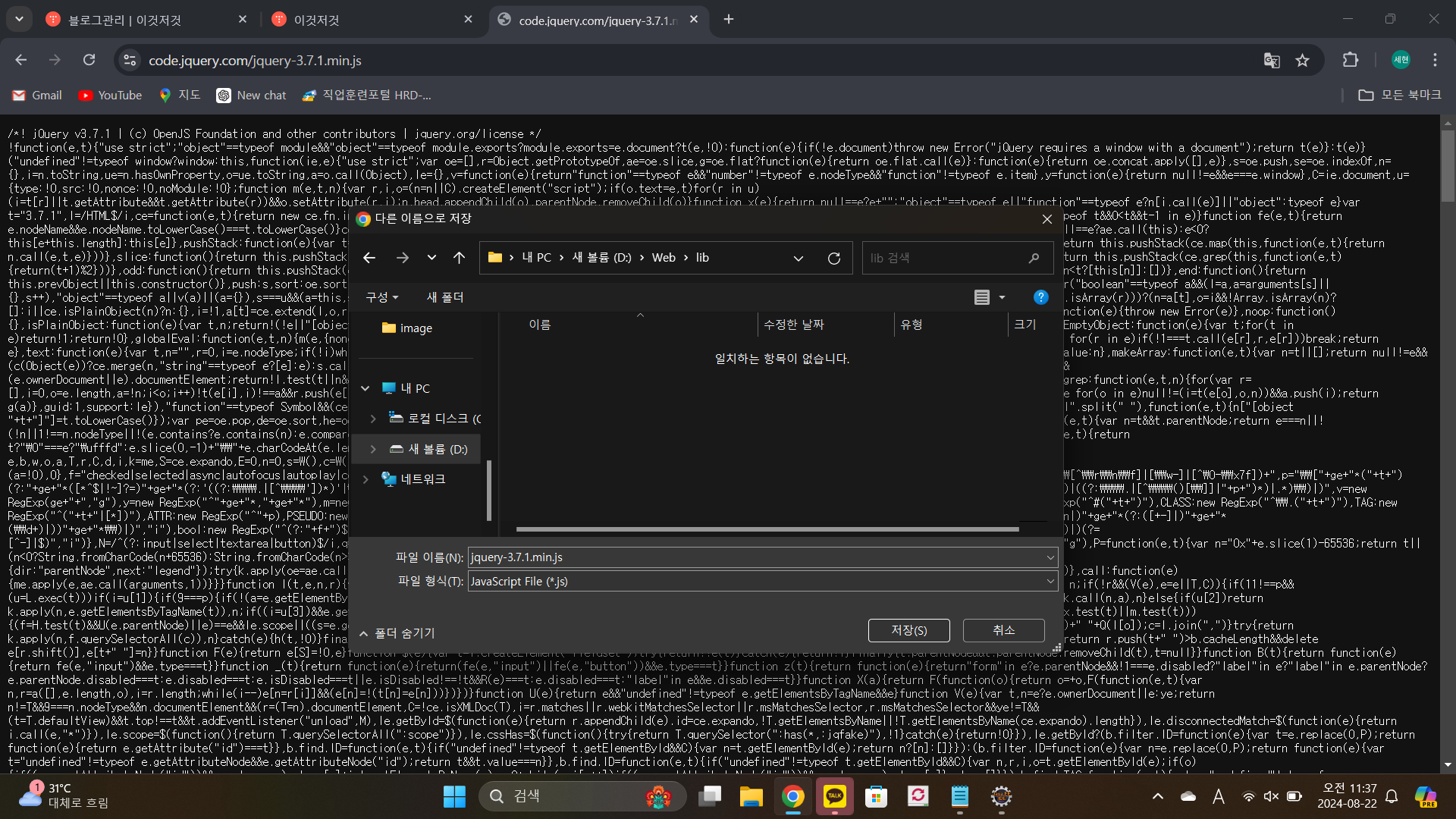Viewport: 1456px width, 819px height.
Task: Open Gmail bookmark
Action: [x=37, y=96]
